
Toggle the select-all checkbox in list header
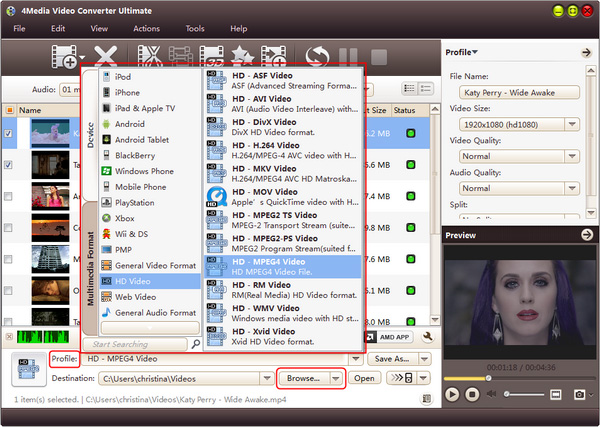(9, 110)
